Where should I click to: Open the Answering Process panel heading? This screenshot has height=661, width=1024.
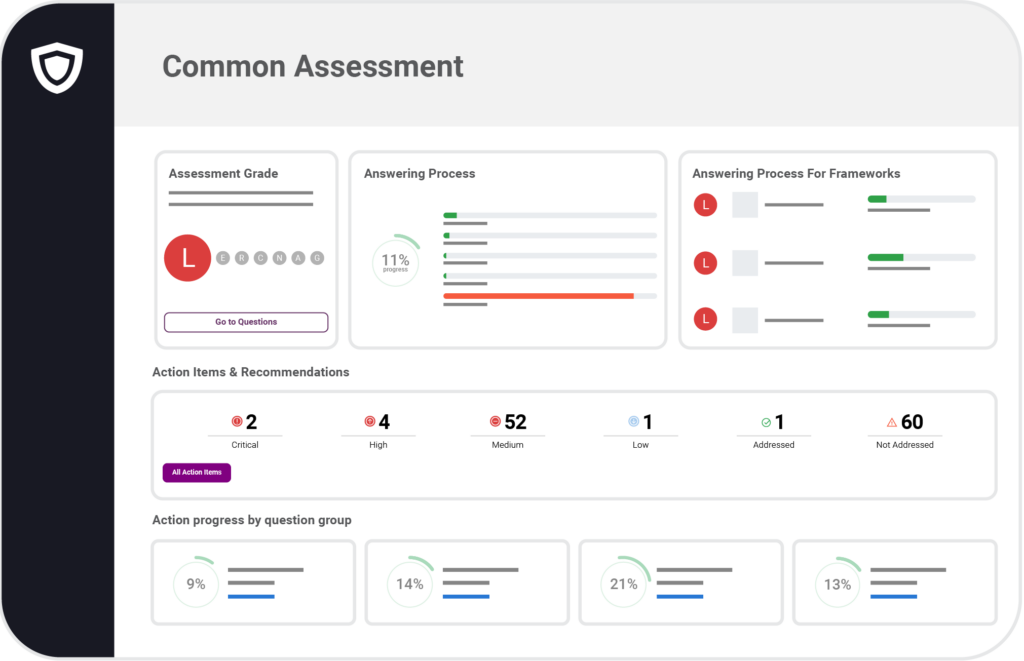419,173
